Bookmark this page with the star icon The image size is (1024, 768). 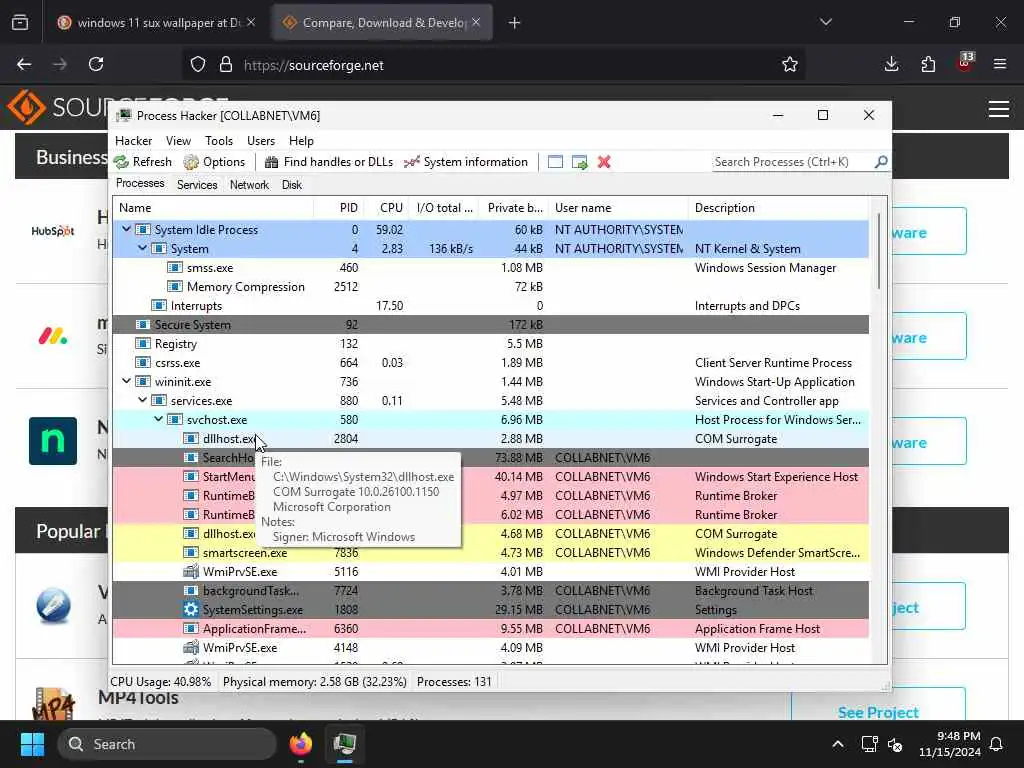point(790,64)
